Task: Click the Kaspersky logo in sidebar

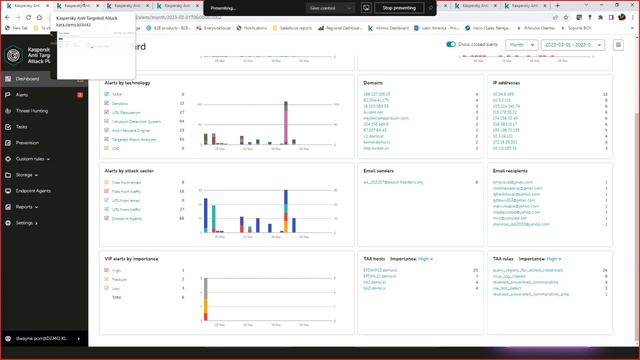Action: [13, 55]
